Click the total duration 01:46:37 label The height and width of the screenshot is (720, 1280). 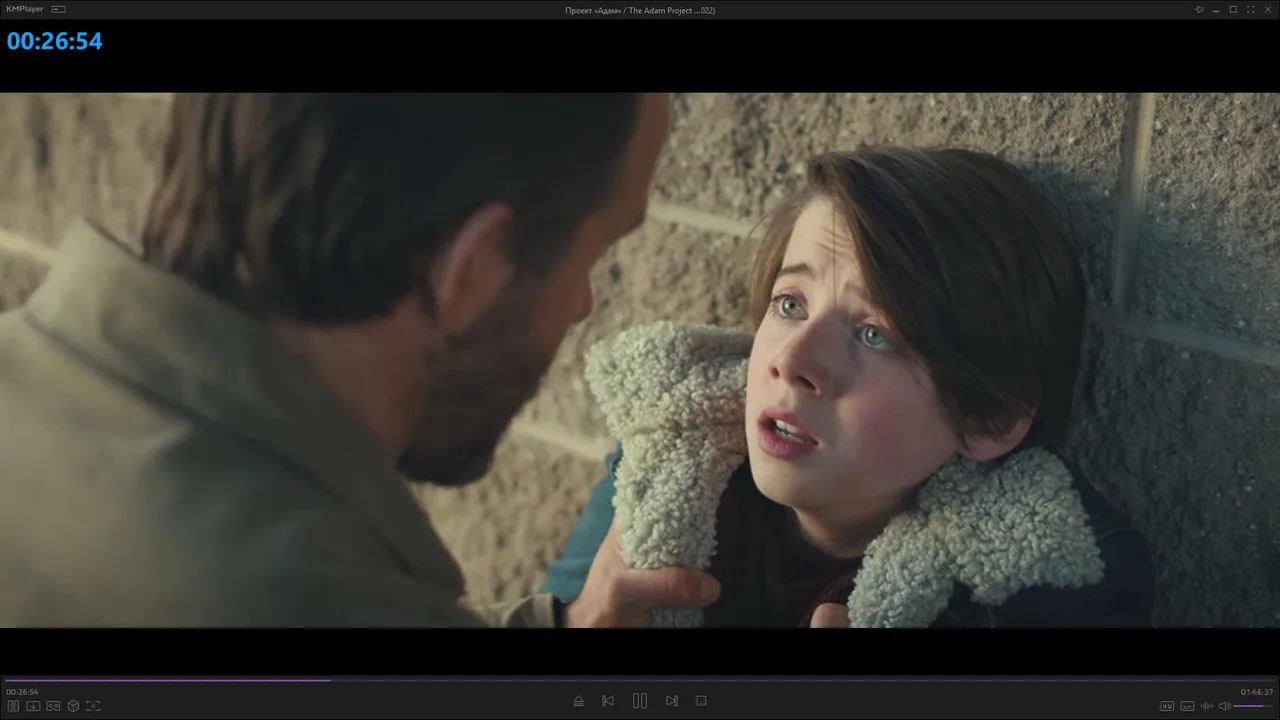click(x=1257, y=692)
